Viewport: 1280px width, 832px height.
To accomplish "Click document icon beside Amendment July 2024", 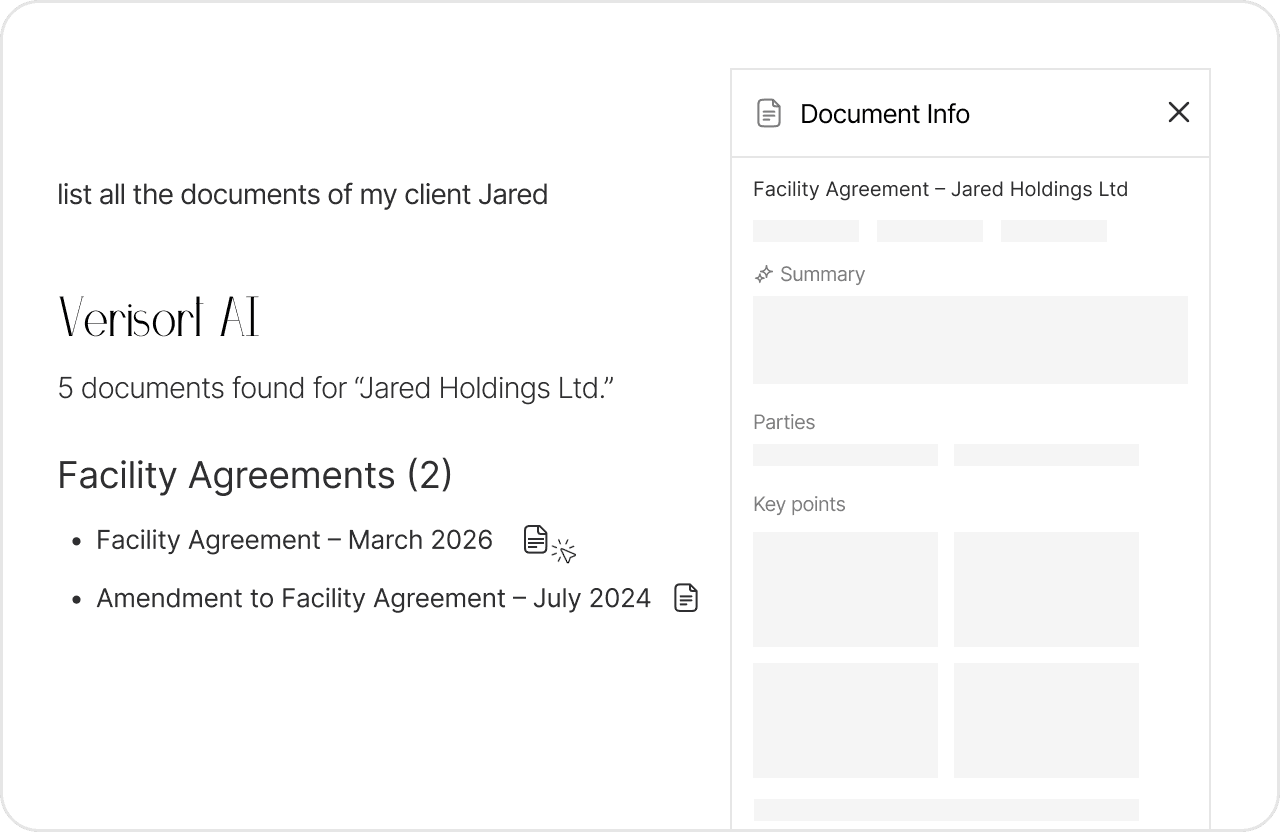I will pos(686,598).
